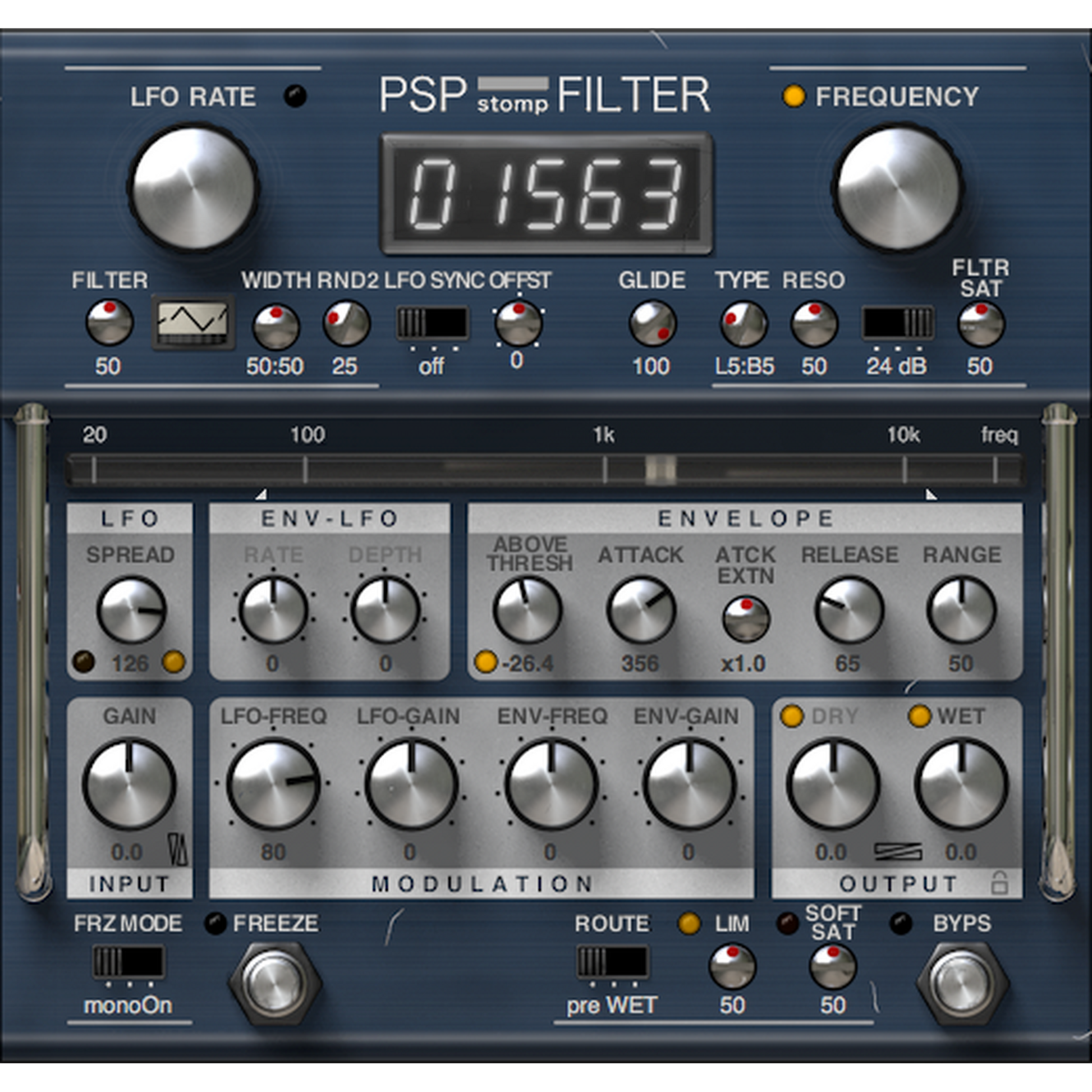
Task: Click the 01563 digital display
Action: click(x=547, y=194)
